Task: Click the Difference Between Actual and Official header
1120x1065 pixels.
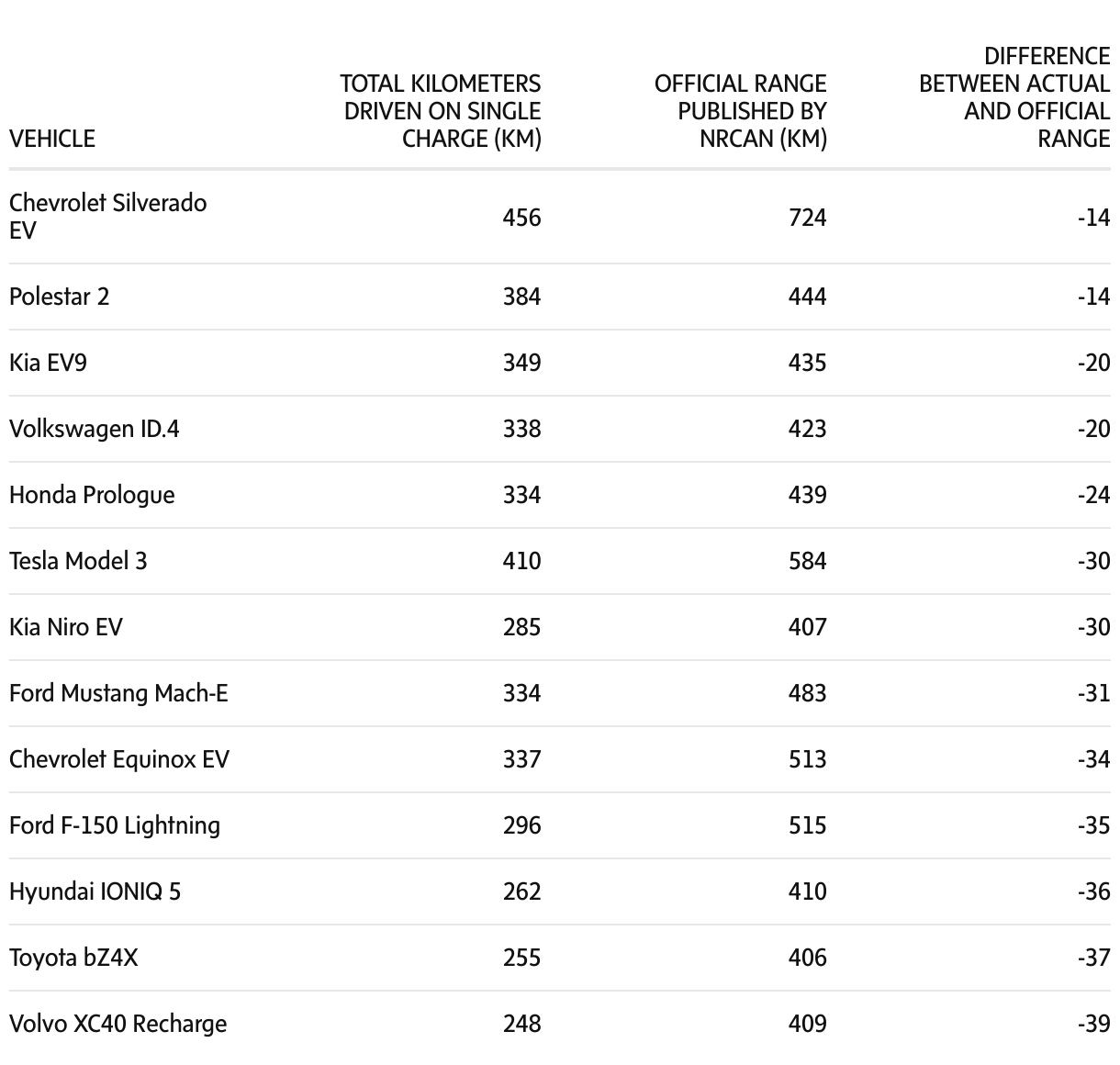Action: [x=1014, y=97]
